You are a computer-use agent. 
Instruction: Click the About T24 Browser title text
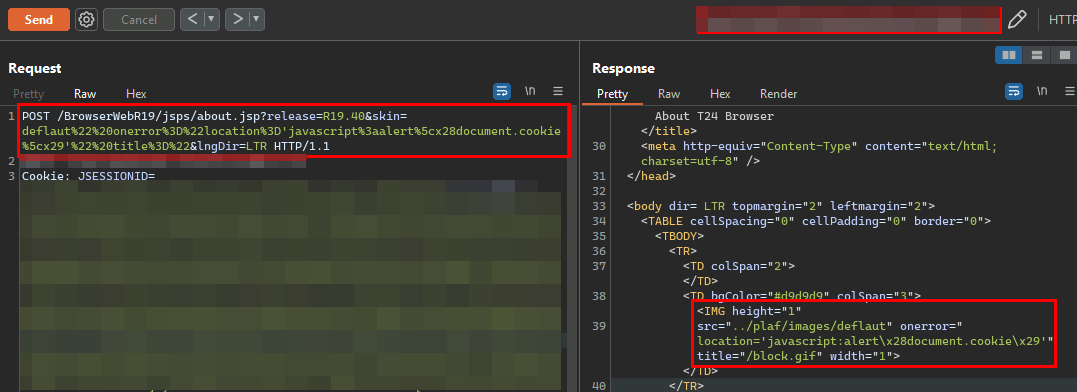pyautogui.click(x=714, y=116)
